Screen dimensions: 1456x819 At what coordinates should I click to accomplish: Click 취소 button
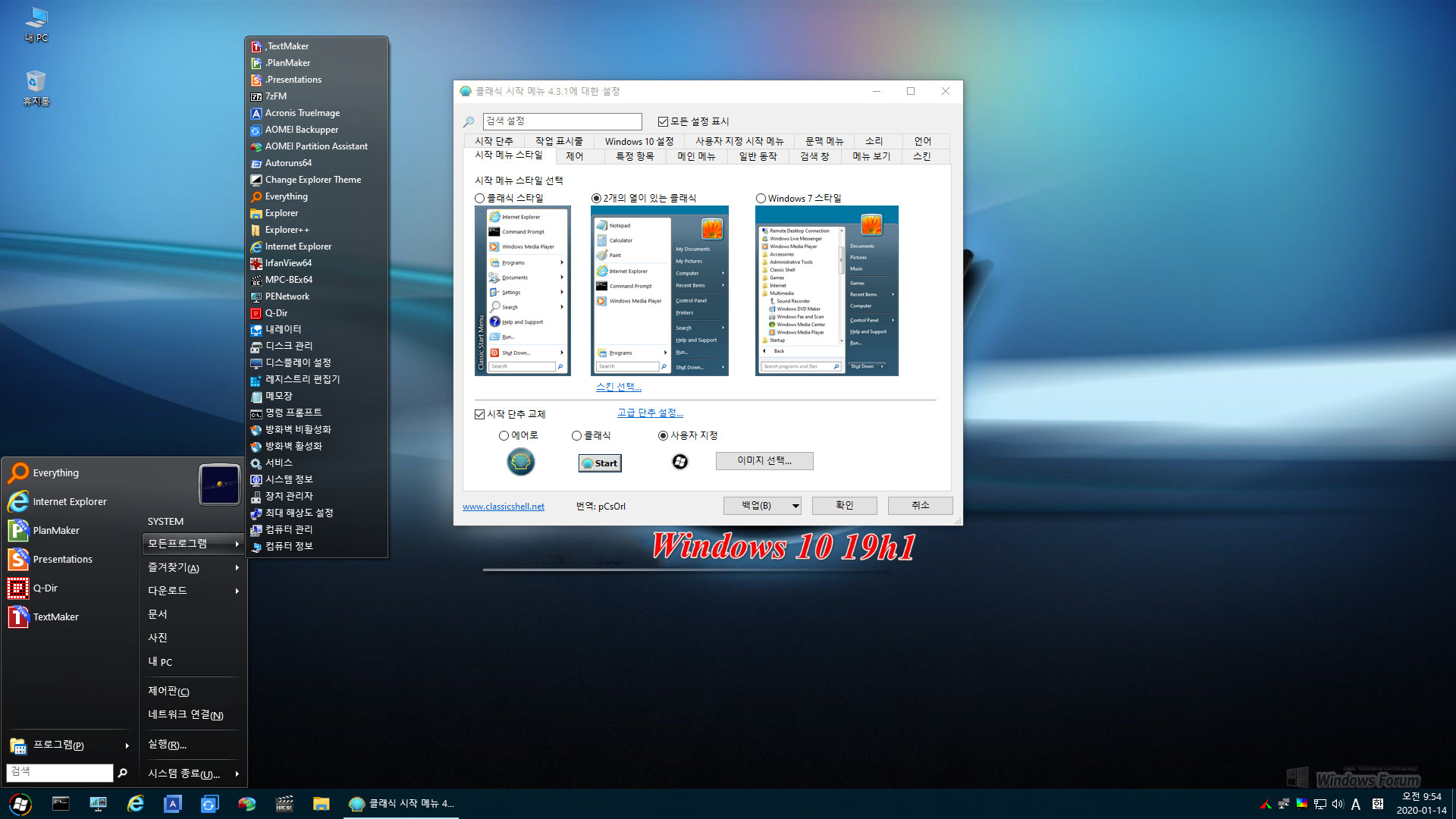click(920, 506)
